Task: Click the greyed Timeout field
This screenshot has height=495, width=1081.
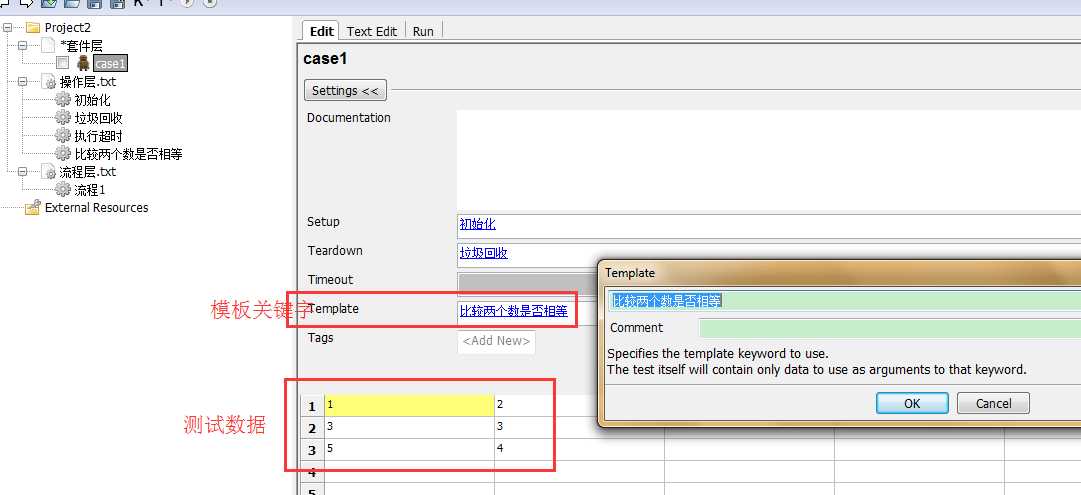Action: pos(528,283)
